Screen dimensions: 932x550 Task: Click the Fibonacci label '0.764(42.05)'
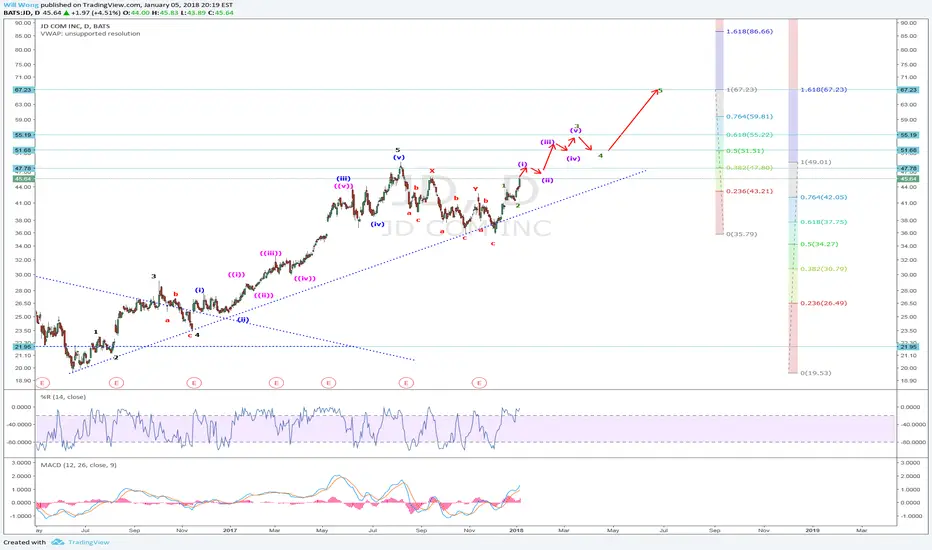tap(824, 197)
